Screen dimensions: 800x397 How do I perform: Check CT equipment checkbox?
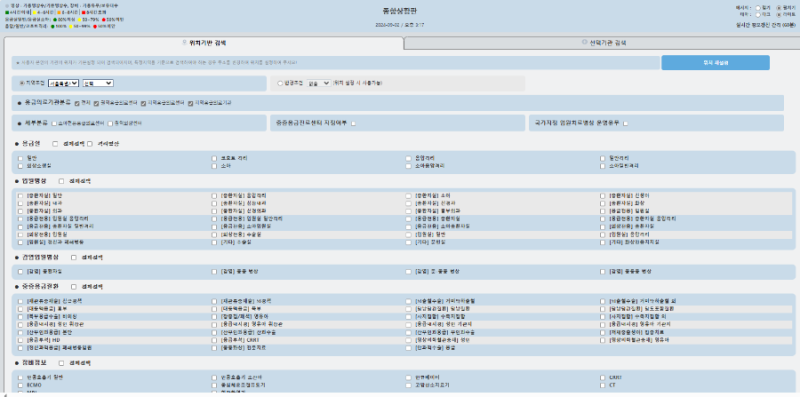603,385
